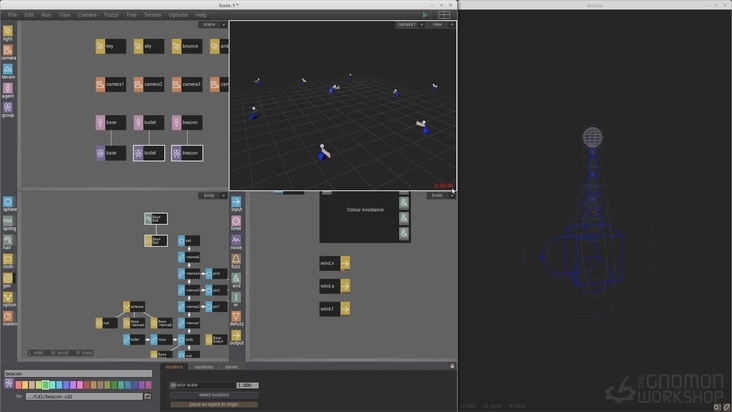
Task: Click the select locators button
Action: coord(213,395)
